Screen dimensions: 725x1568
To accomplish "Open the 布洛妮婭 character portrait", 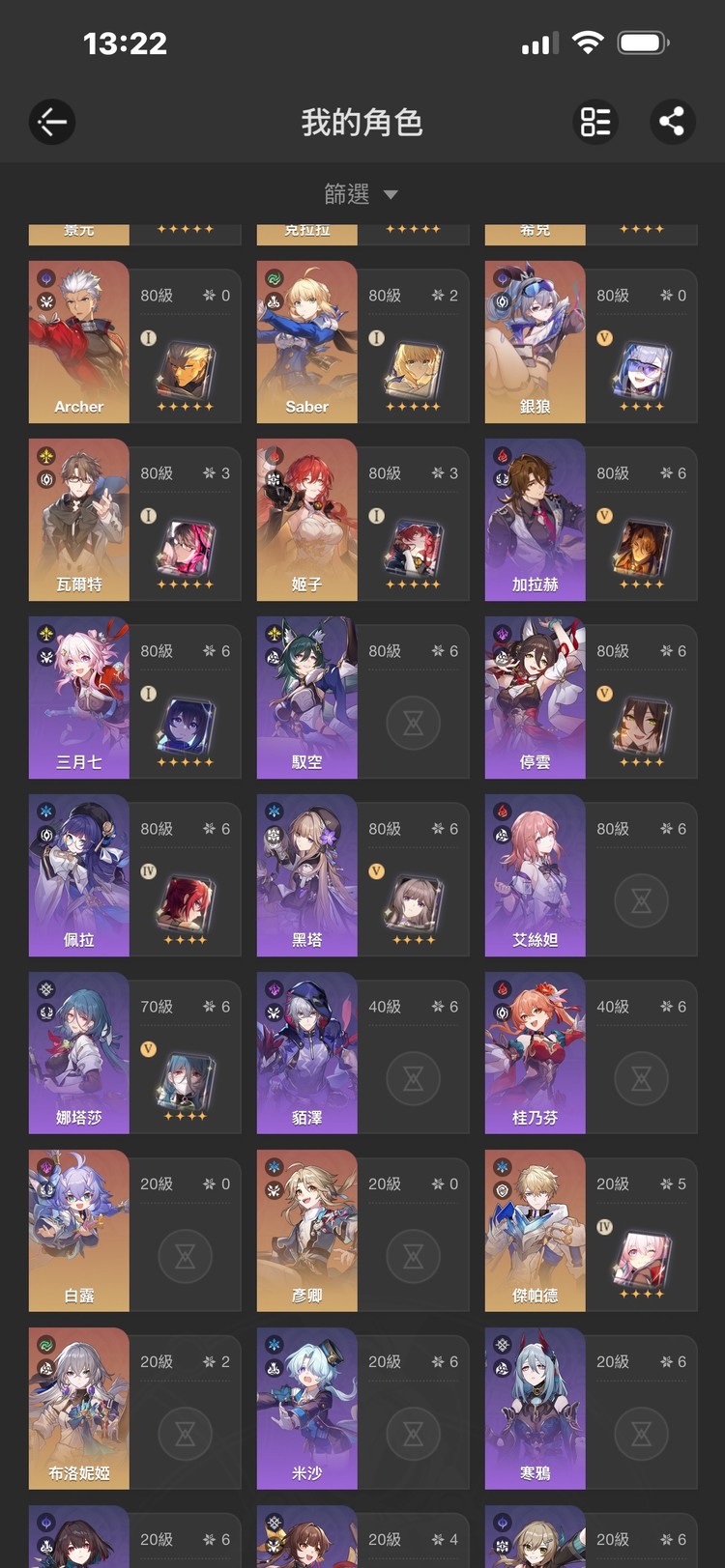I will pos(78,1409).
